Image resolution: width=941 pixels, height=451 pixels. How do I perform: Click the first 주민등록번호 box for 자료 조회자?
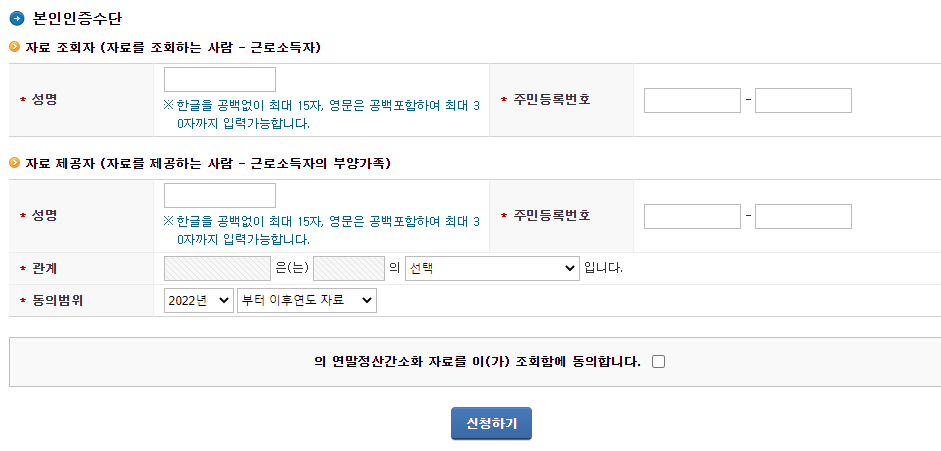coord(692,100)
